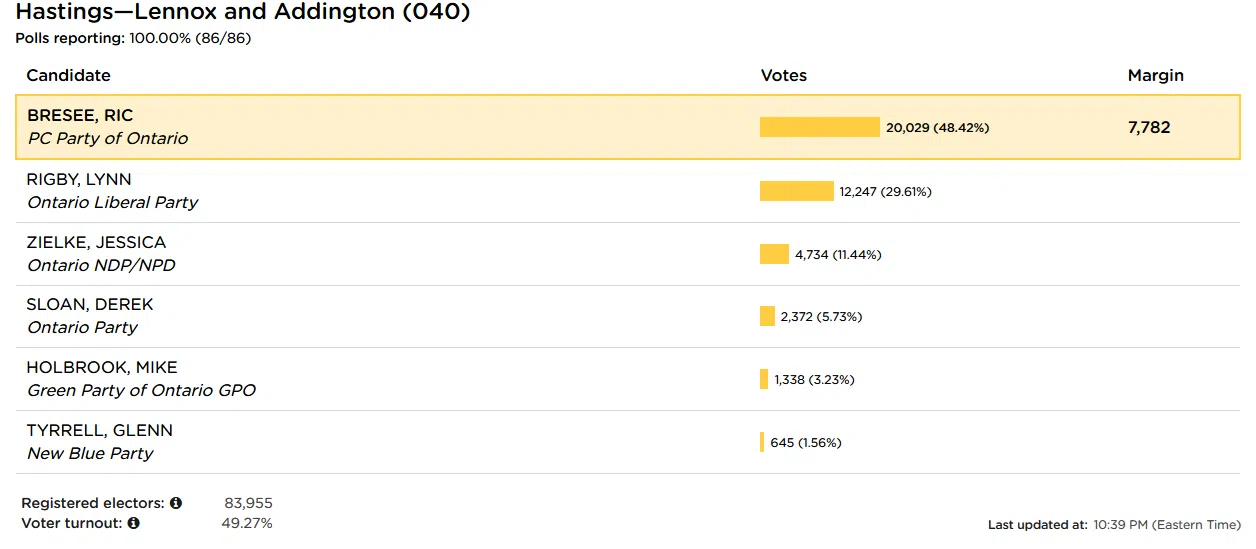1256x549 pixels.
Task: Click the Hastings—Lennox and Addington heading
Action: click(242, 13)
